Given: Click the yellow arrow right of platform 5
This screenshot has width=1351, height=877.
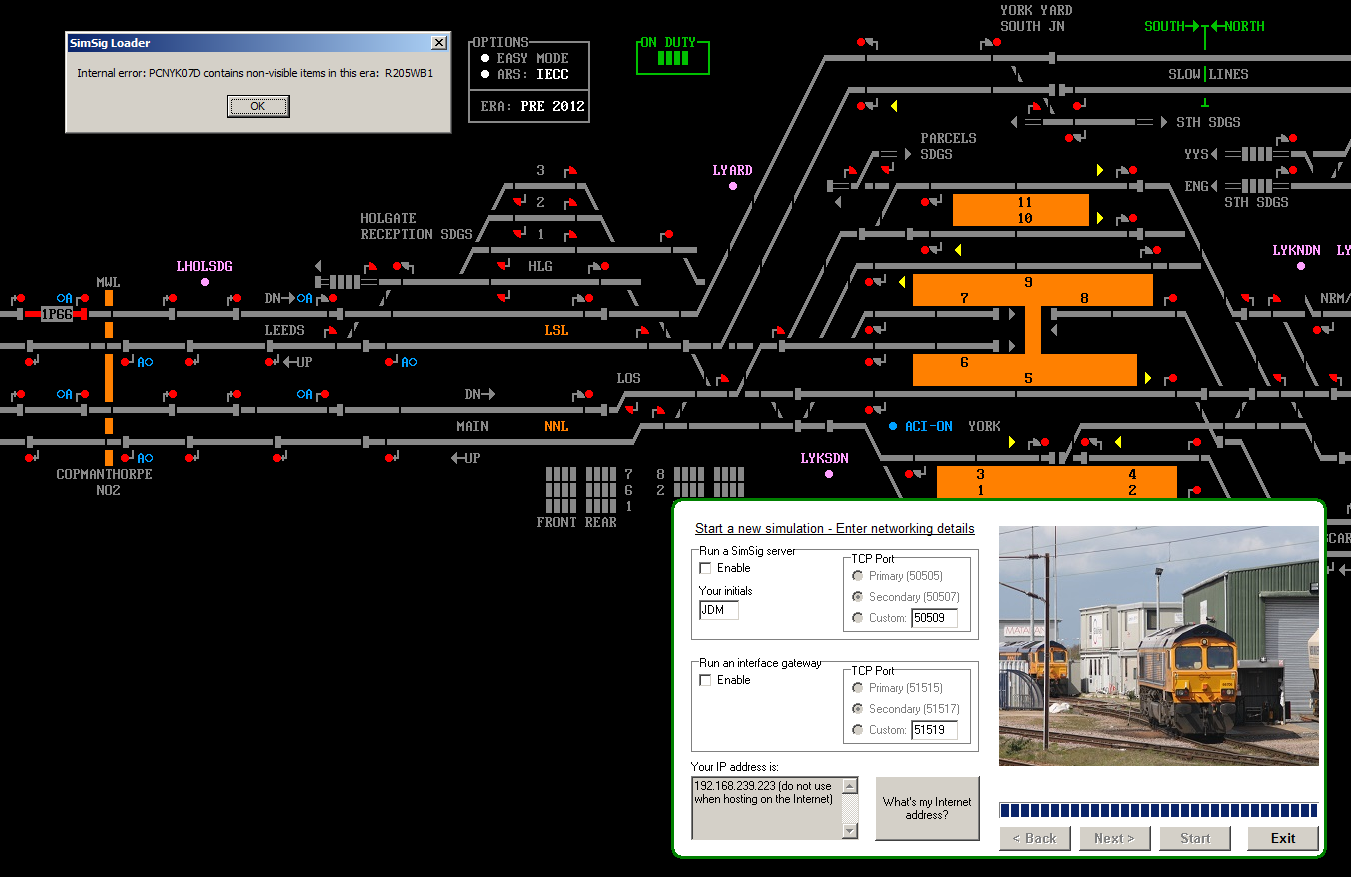Looking at the screenshot, I should 1148,378.
